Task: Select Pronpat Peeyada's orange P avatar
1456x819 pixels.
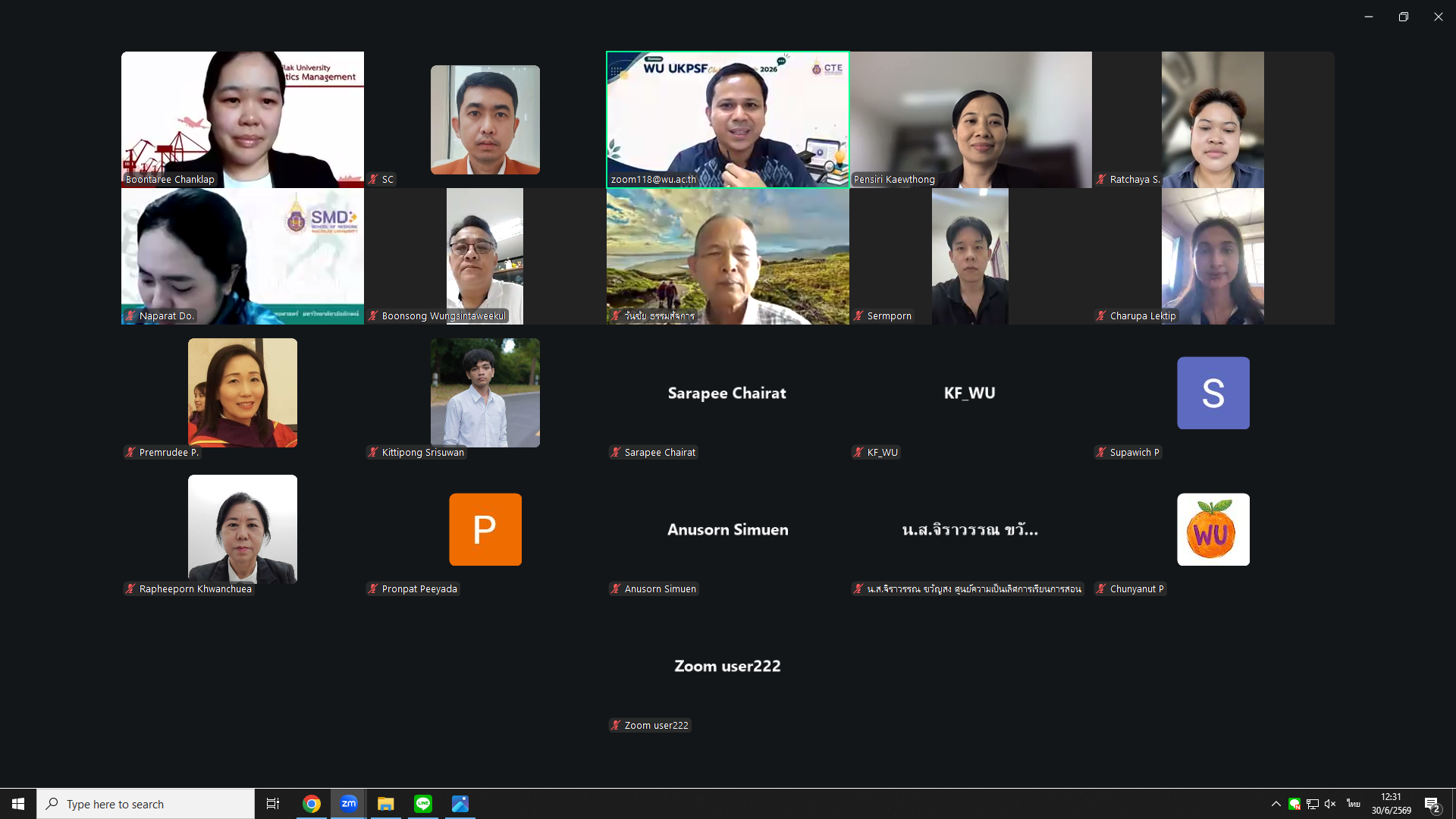Action: 485,529
